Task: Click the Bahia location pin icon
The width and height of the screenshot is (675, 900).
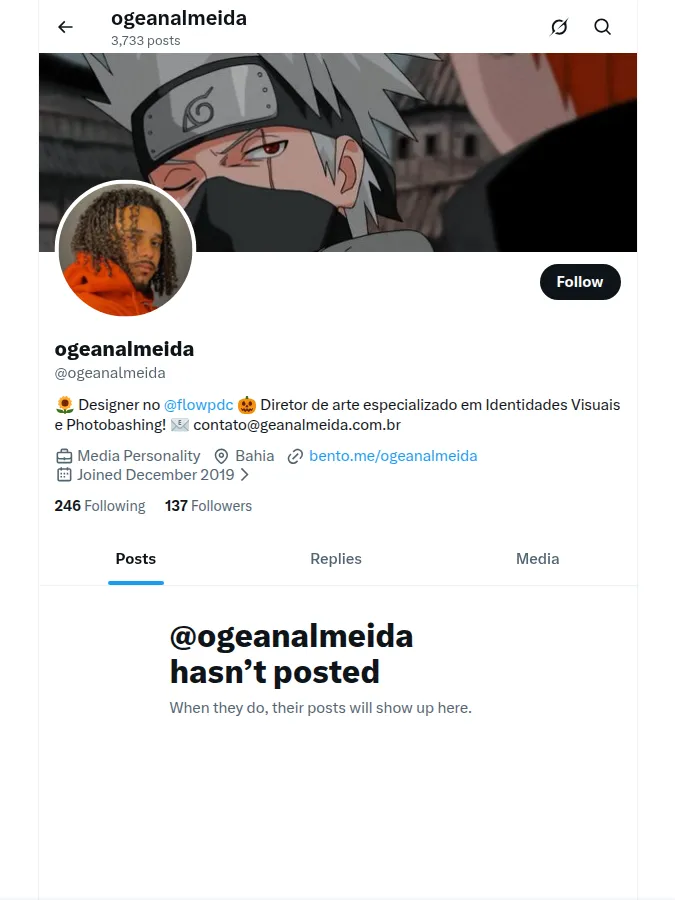Action: point(221,456)
